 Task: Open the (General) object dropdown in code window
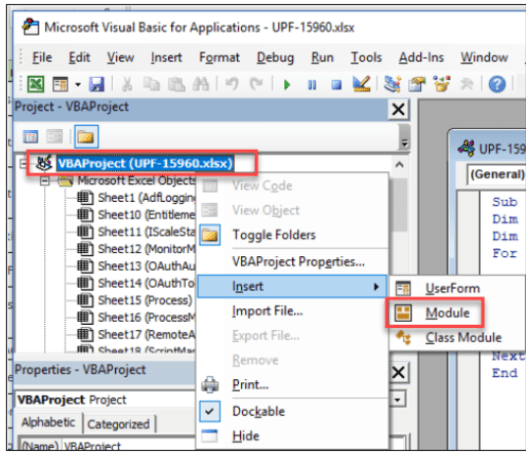pos(496,175)
